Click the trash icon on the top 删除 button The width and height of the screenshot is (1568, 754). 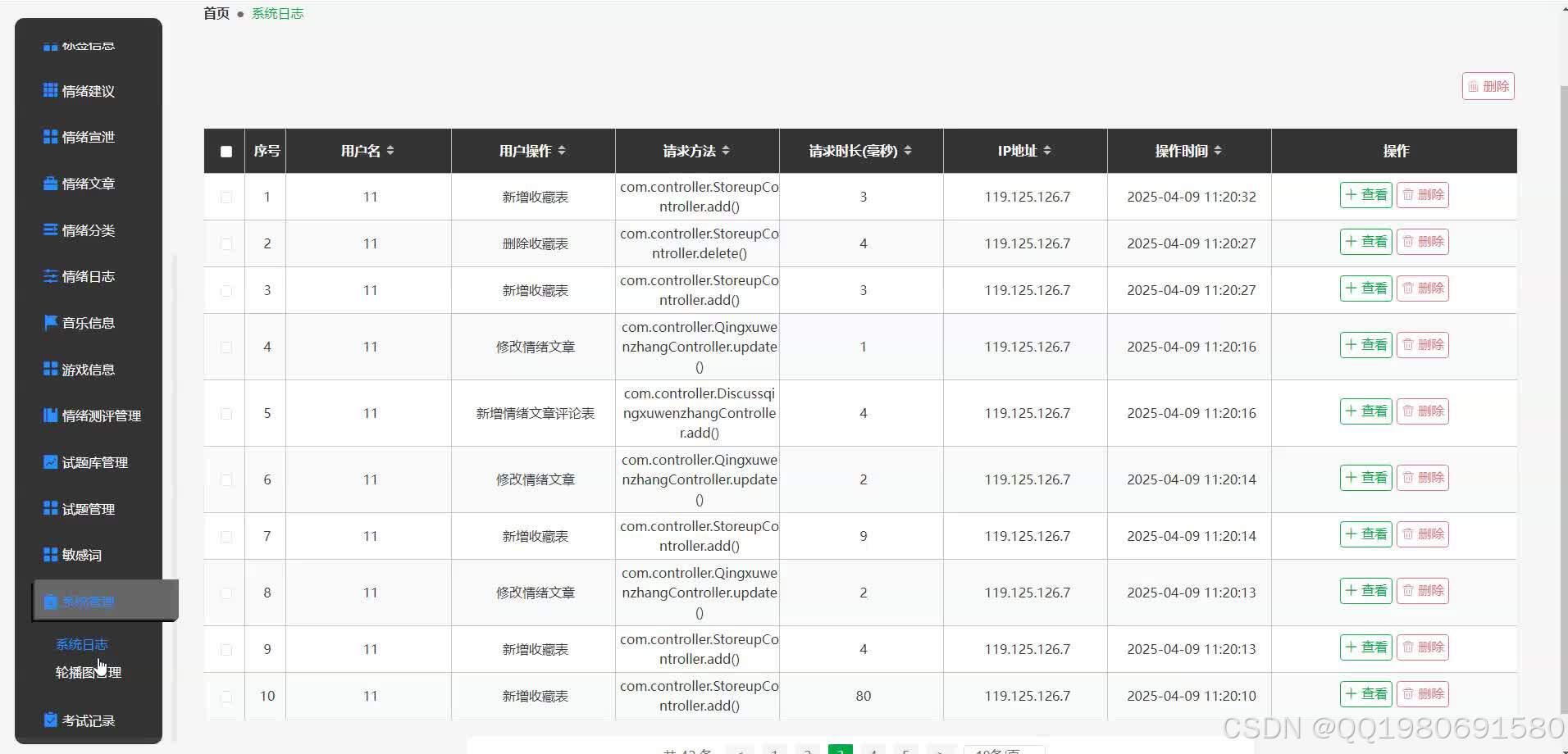point(1474,85)
